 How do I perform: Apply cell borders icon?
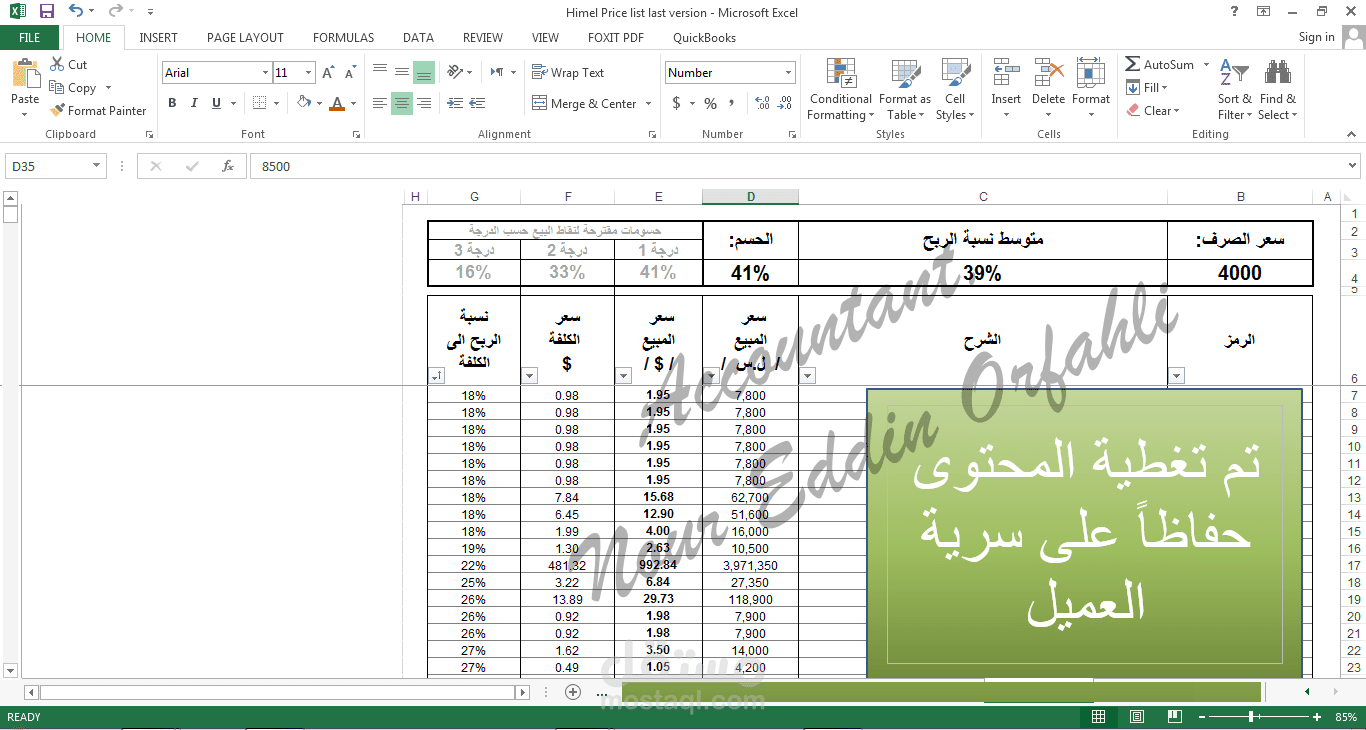[x=259, y=103]
